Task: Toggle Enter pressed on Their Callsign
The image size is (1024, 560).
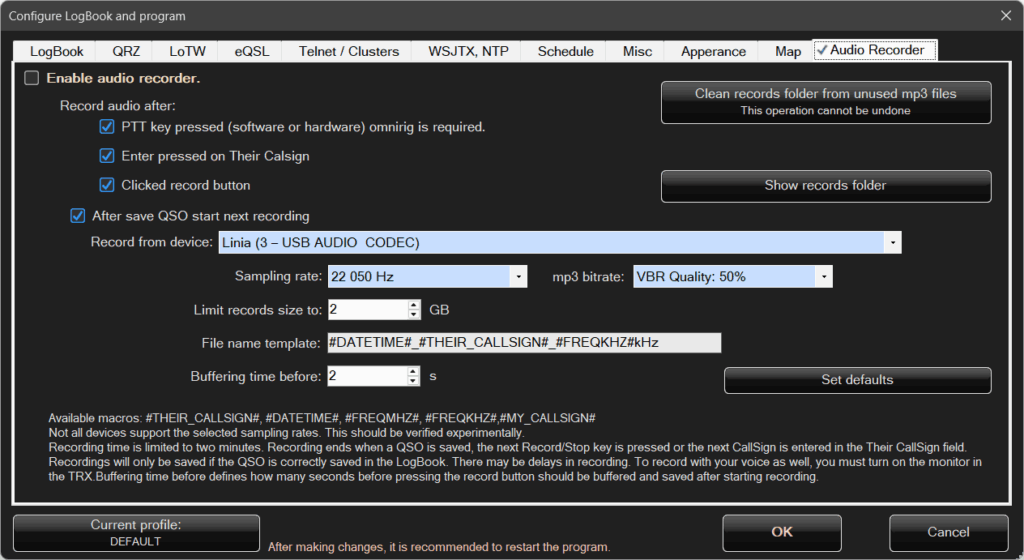Action: (107, 156)
